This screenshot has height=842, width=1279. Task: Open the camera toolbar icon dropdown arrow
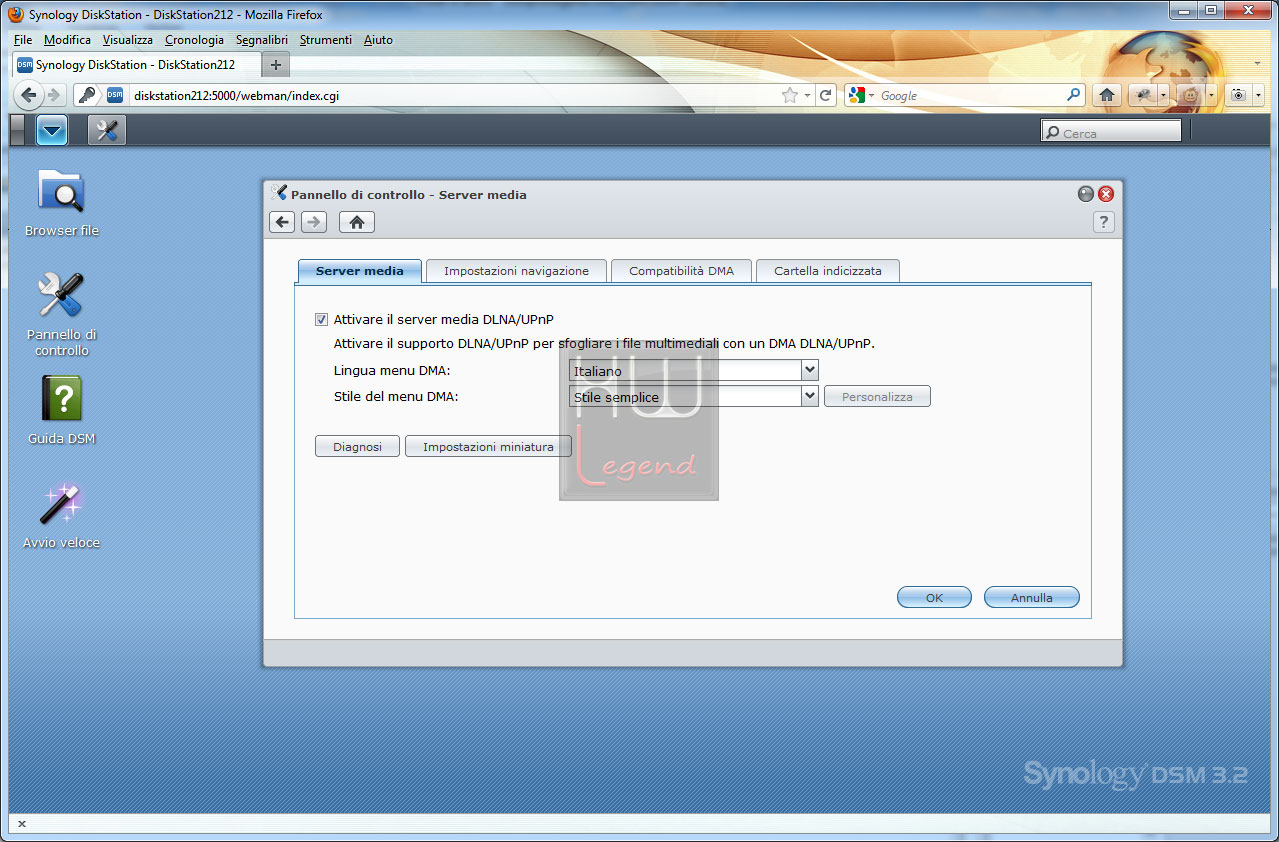click(1258, 95)
